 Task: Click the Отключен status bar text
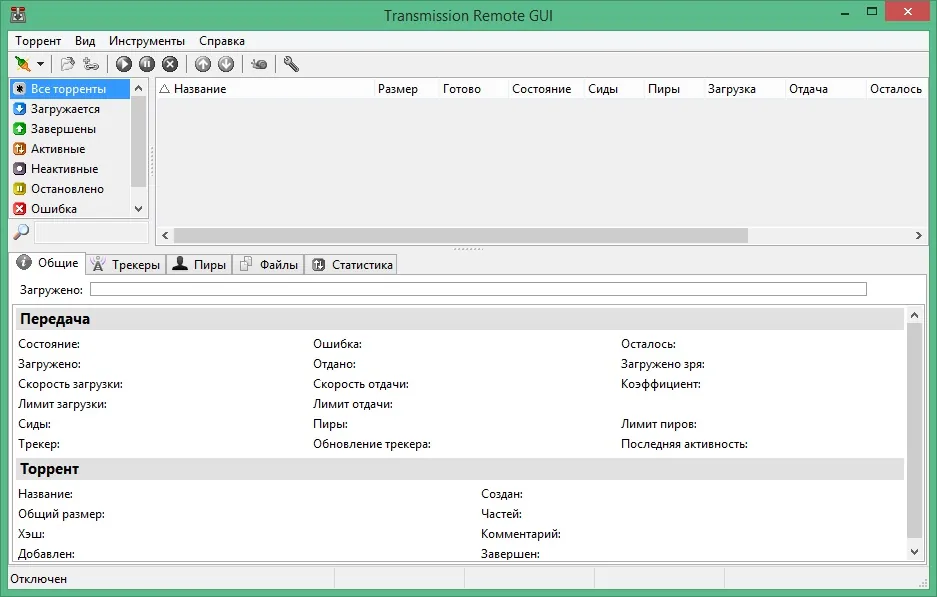[x=39, y=578]
